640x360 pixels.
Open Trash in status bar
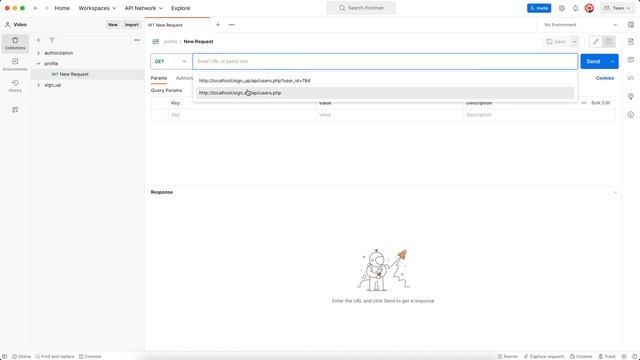click(607, 356)
